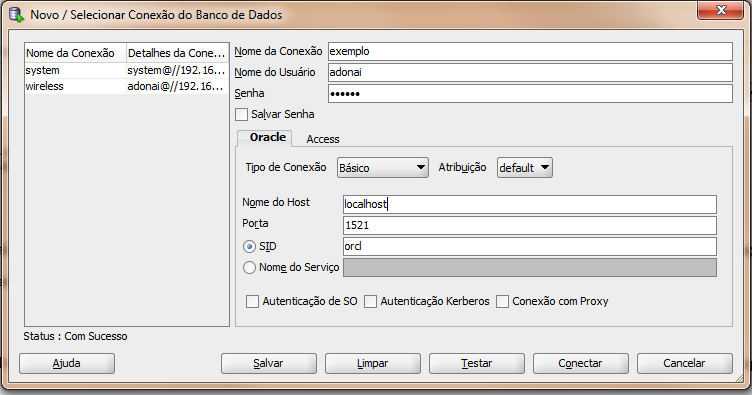Click the Nome do Host input field
Screen dimensions: 752x395
tap(530, 204)
